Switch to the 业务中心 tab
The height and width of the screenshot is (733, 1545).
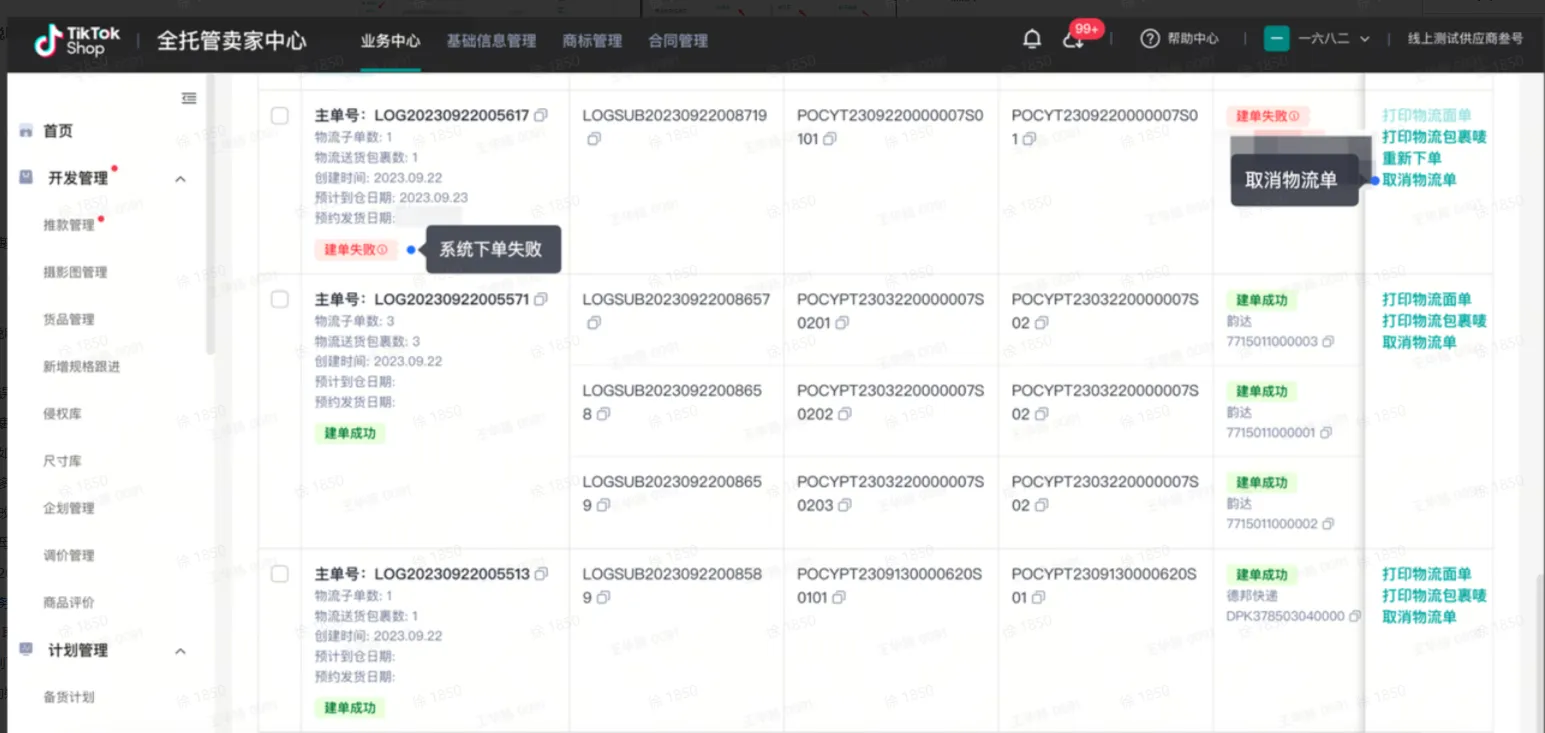(390, 41)
